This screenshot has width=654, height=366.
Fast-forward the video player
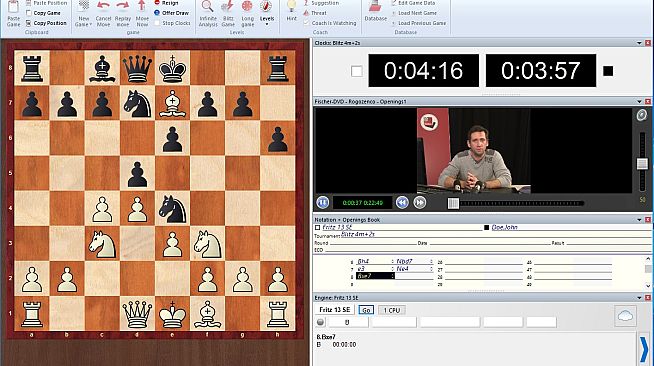point(420,203)
